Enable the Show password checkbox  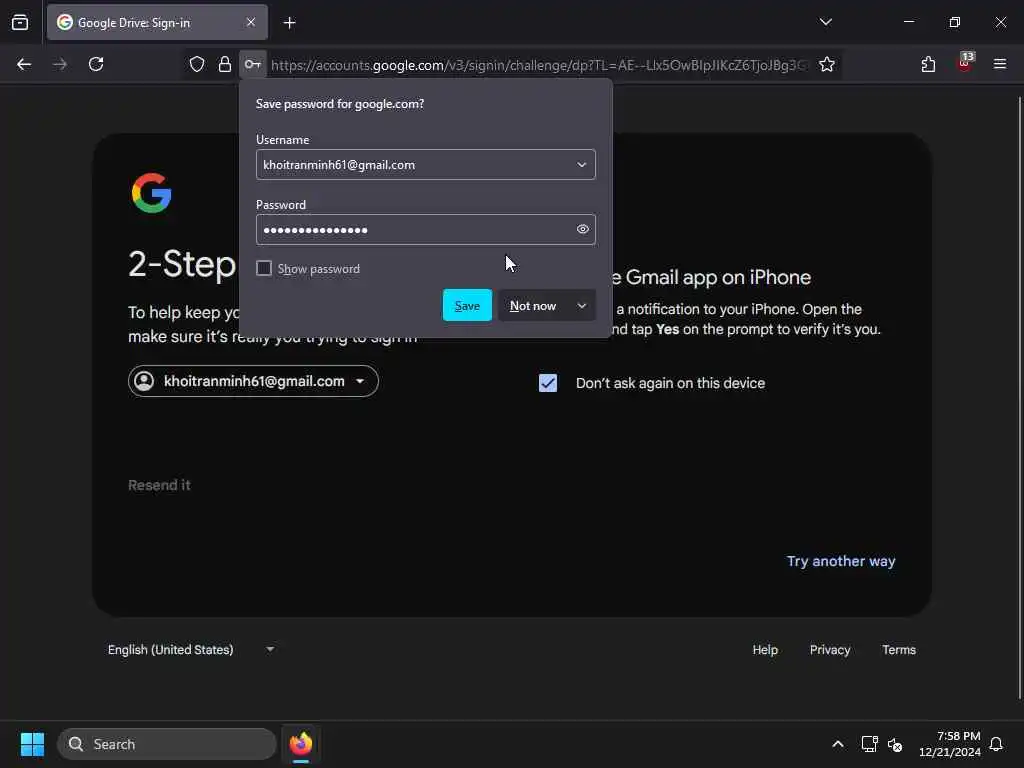[x=264, y=268]
